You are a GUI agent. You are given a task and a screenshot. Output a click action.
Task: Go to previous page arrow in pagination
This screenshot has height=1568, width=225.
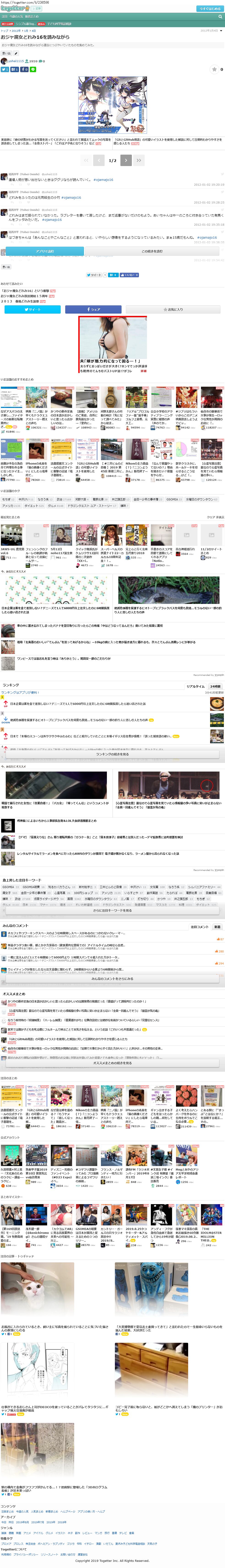(99, 160)
